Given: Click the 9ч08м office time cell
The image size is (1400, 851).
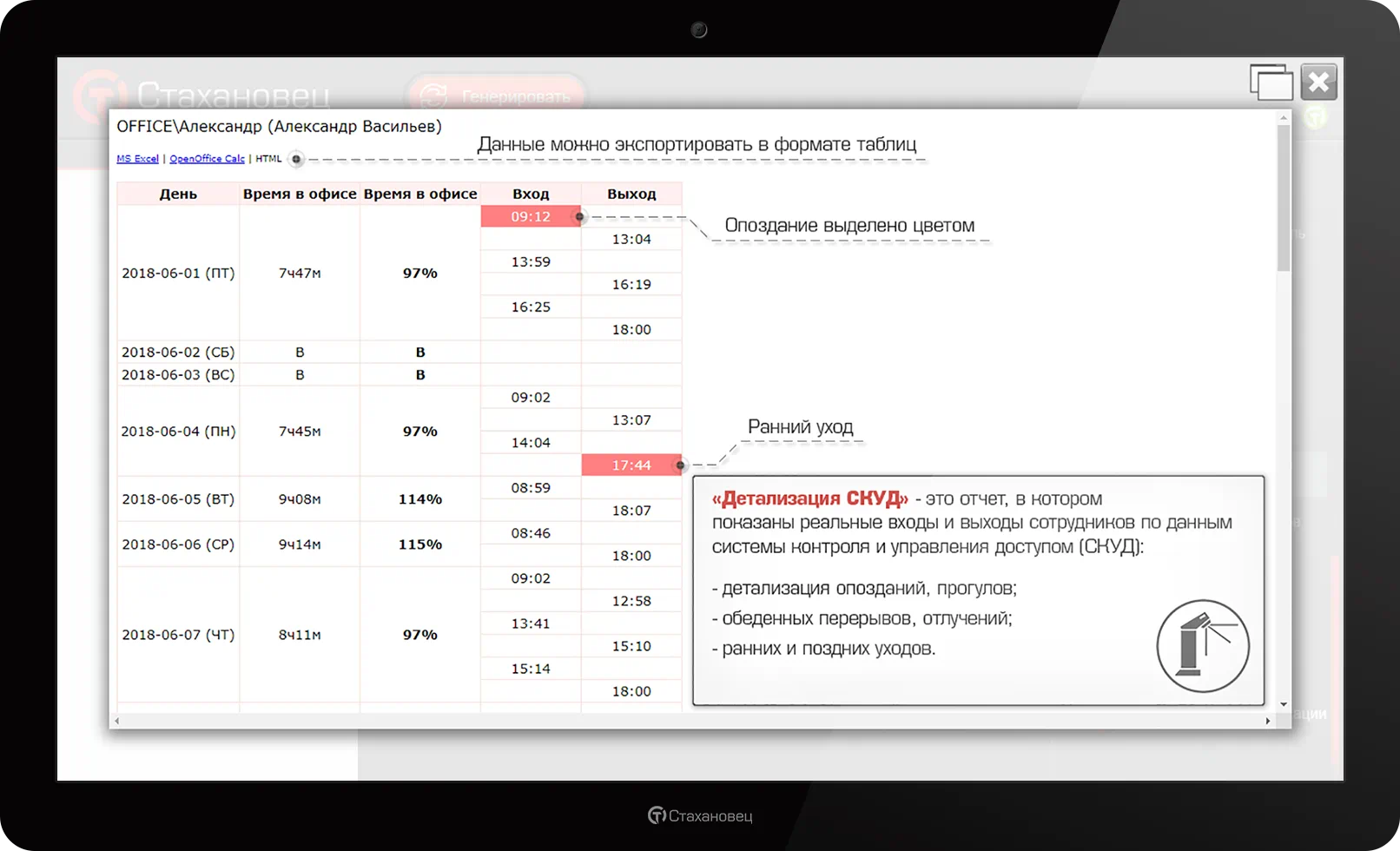Looking at the screenshot, I should click(x=300, y=499).
